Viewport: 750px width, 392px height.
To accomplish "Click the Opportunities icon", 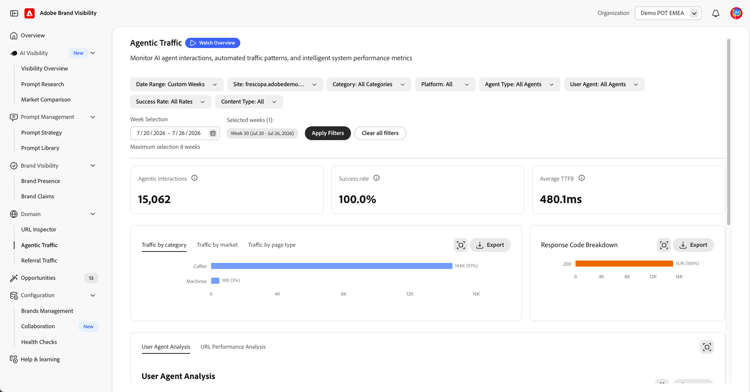I will tap(14, 278).
